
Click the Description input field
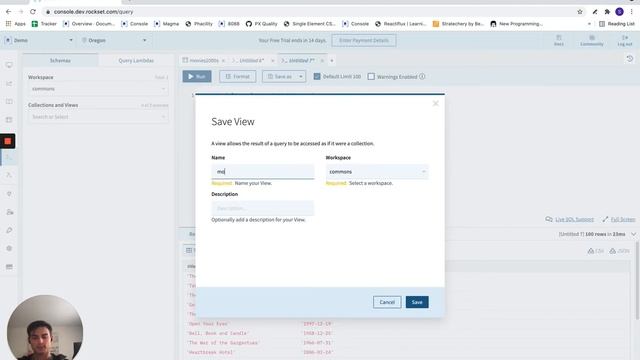pyautogui.click(x=263, y=208)
